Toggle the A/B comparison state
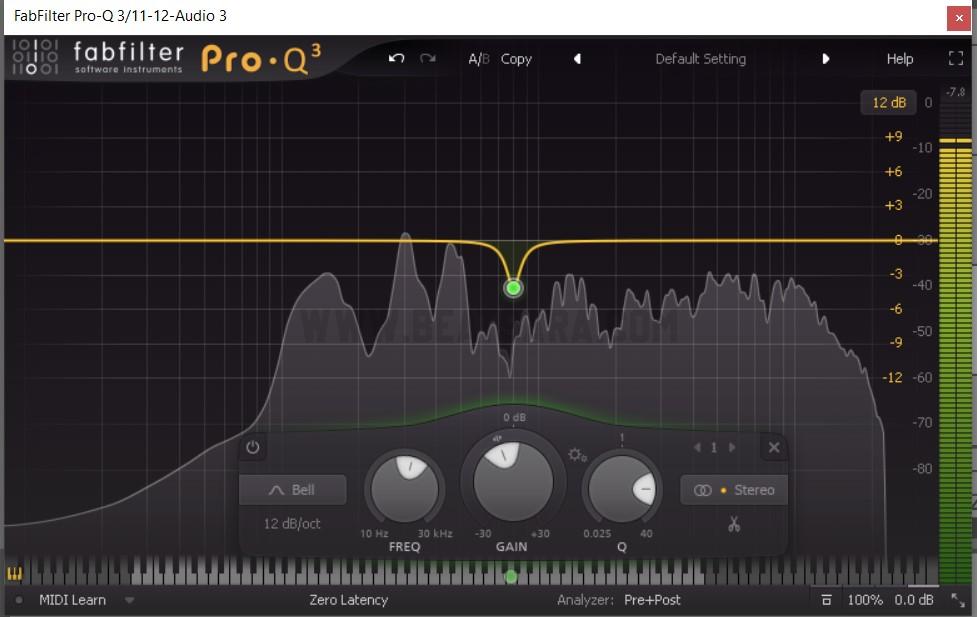Screen dimensions: 977x617 coord(479,59)
